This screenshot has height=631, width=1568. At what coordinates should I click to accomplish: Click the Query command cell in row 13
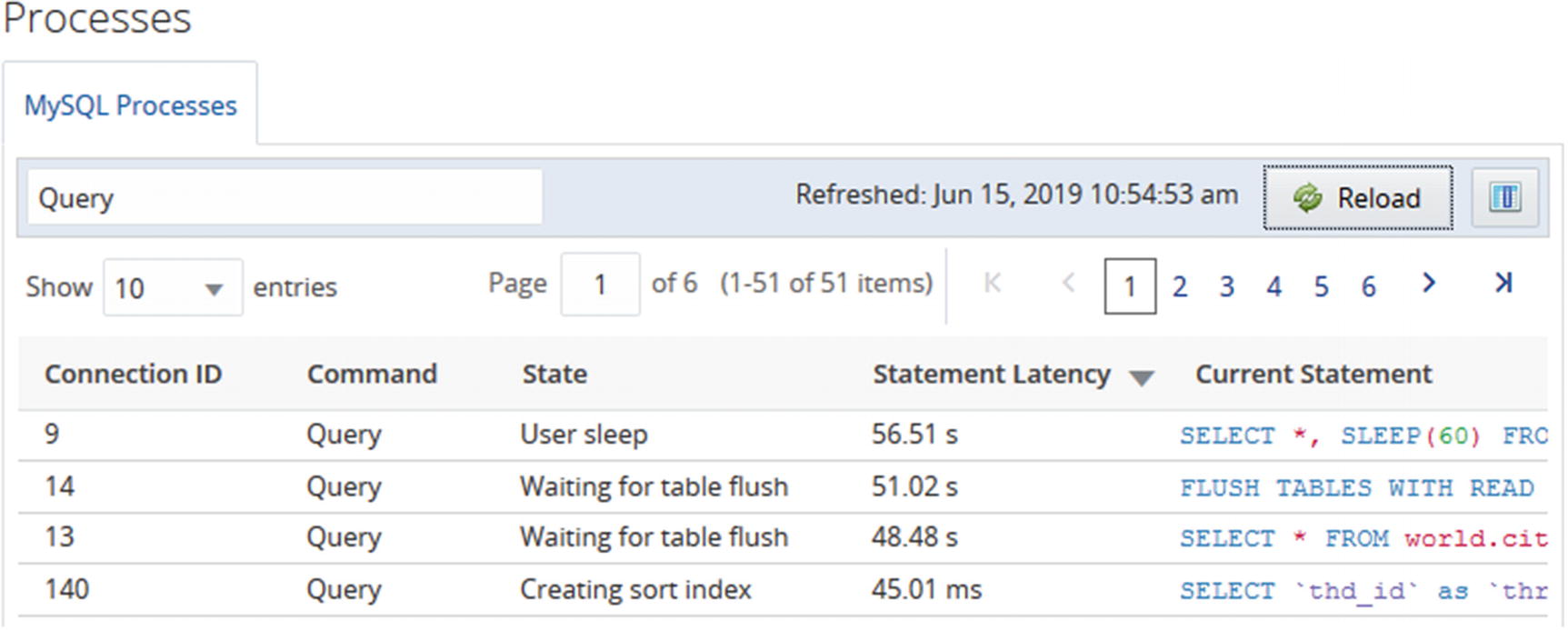[x=344, y=537]
